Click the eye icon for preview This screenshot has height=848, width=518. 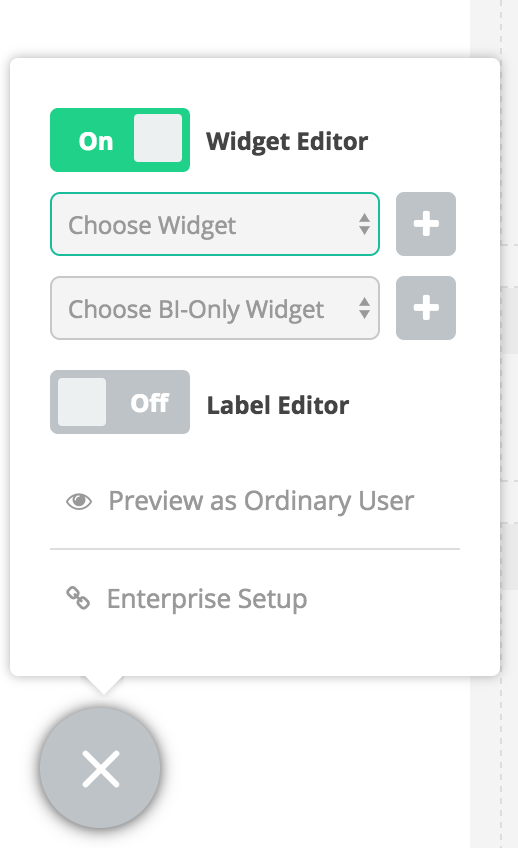[79, 501]
